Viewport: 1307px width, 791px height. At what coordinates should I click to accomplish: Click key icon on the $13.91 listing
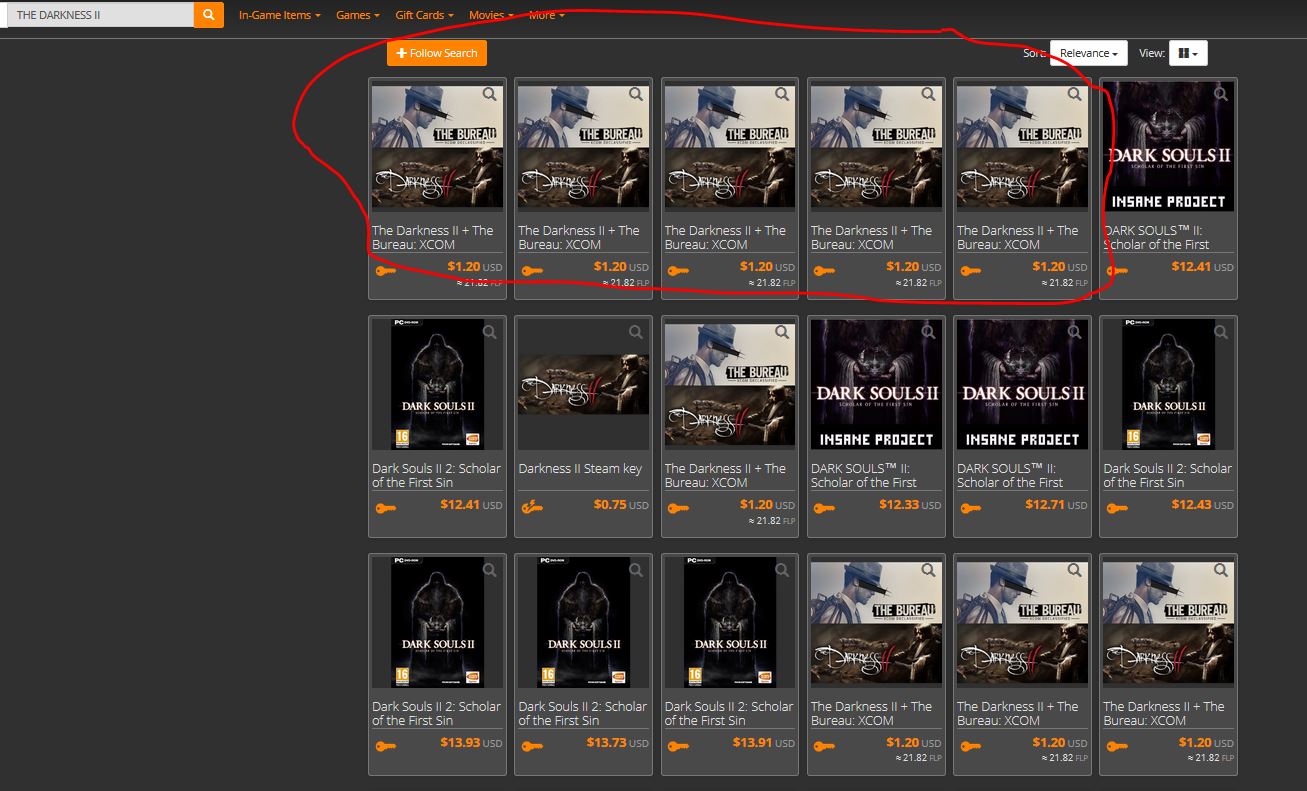click(678, 746)
